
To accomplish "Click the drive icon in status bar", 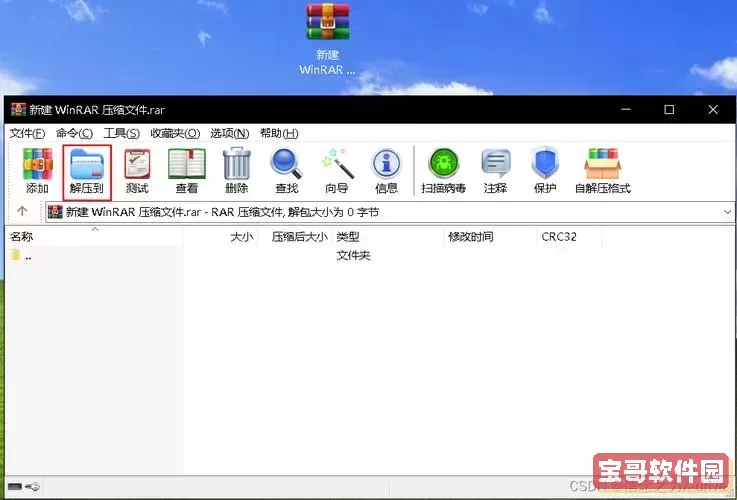I will 15,486.
